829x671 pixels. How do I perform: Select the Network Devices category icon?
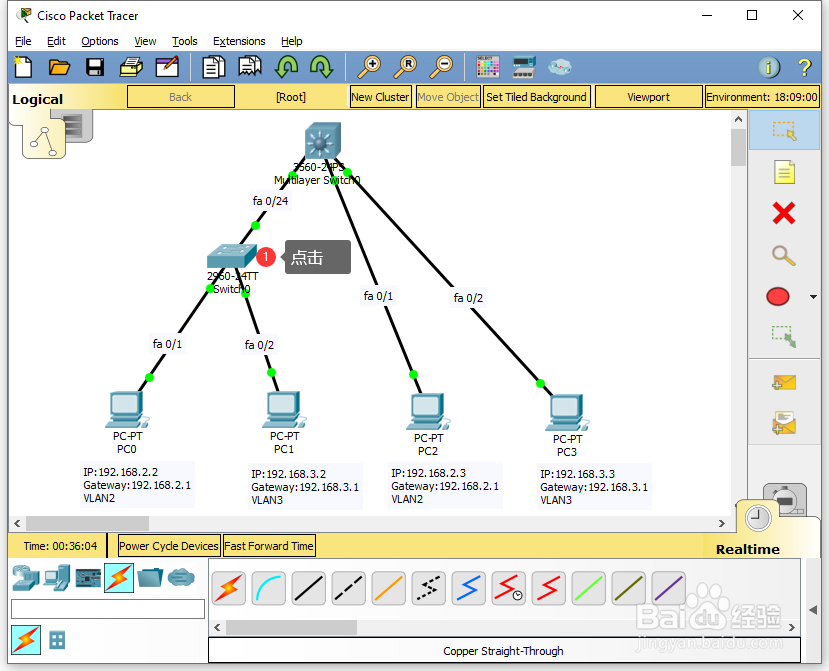[25, 578]
